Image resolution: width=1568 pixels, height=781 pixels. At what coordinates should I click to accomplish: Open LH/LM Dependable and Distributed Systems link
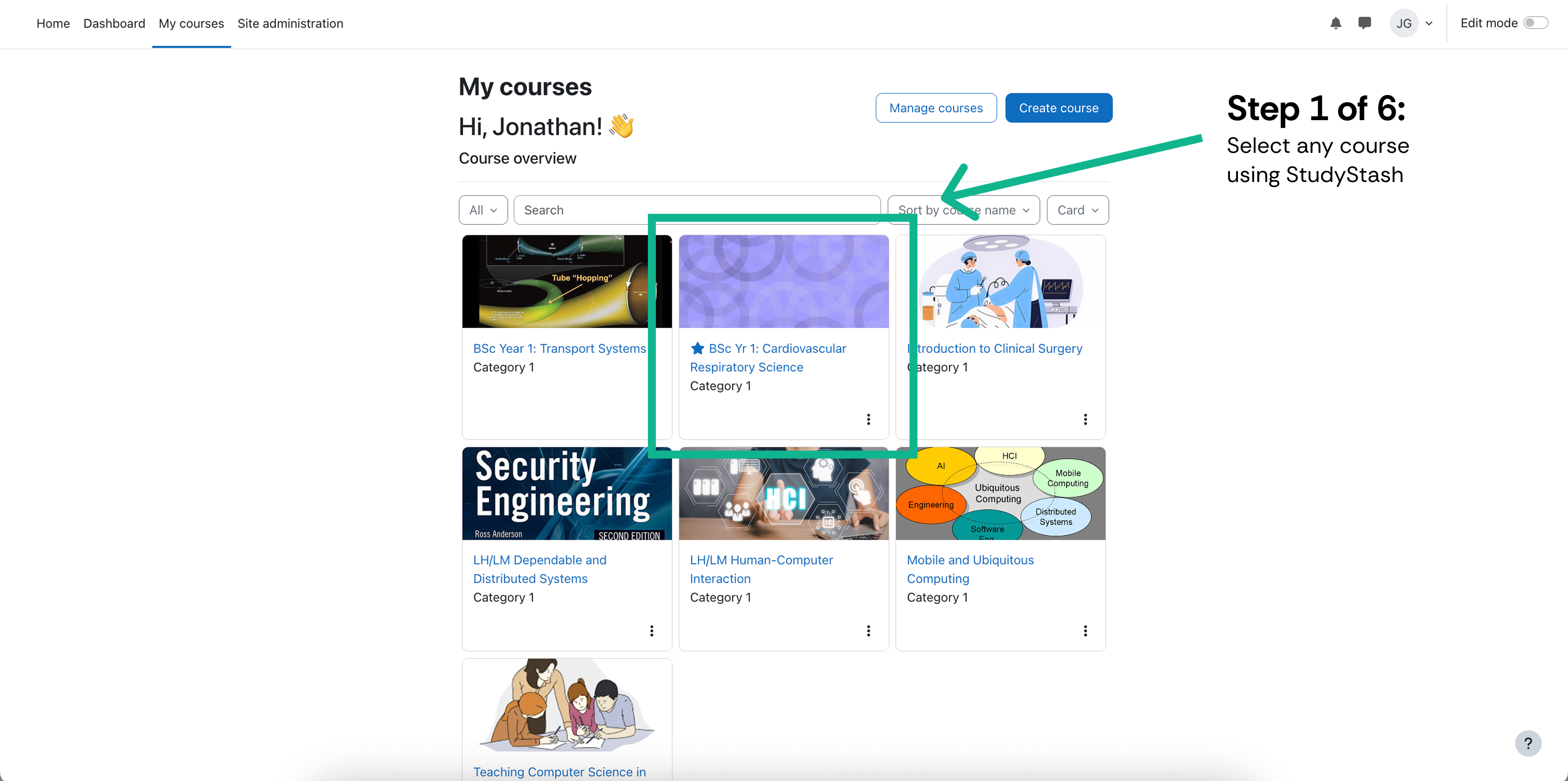[x=540, y=569]
